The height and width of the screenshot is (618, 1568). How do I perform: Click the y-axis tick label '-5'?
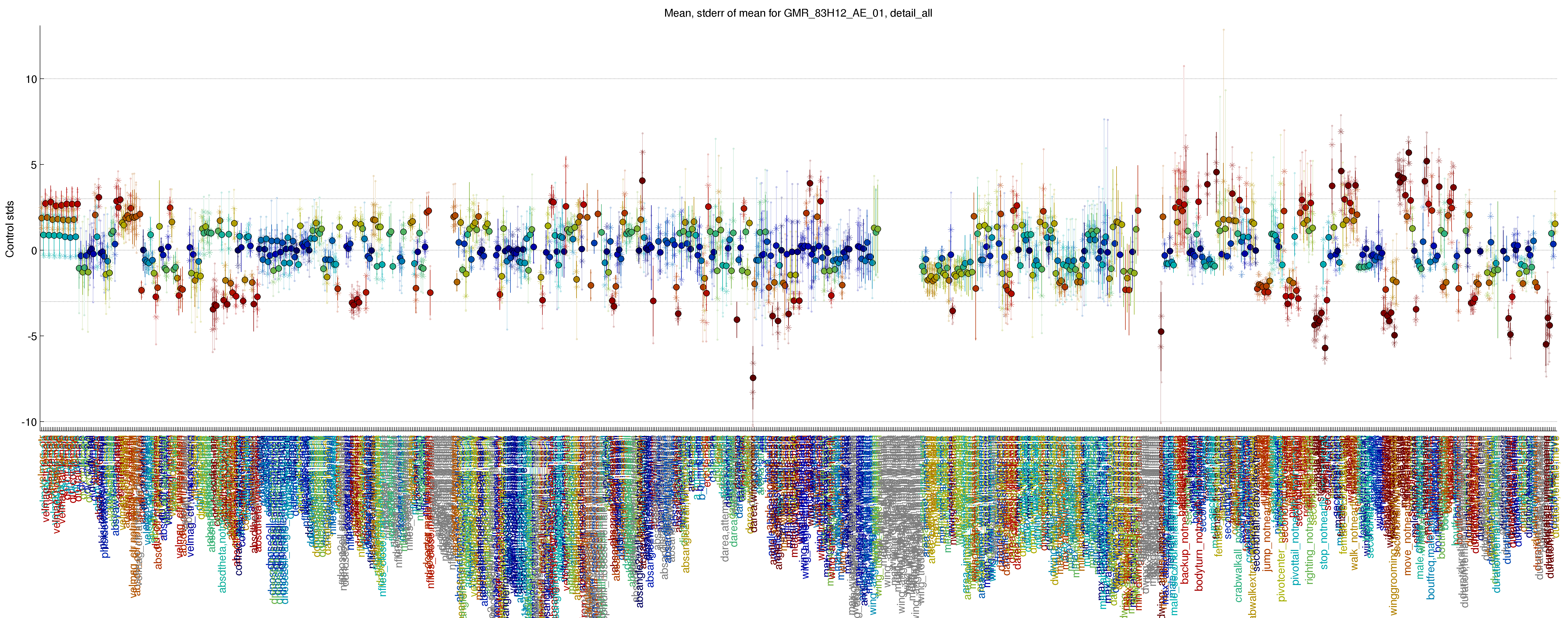32,336
